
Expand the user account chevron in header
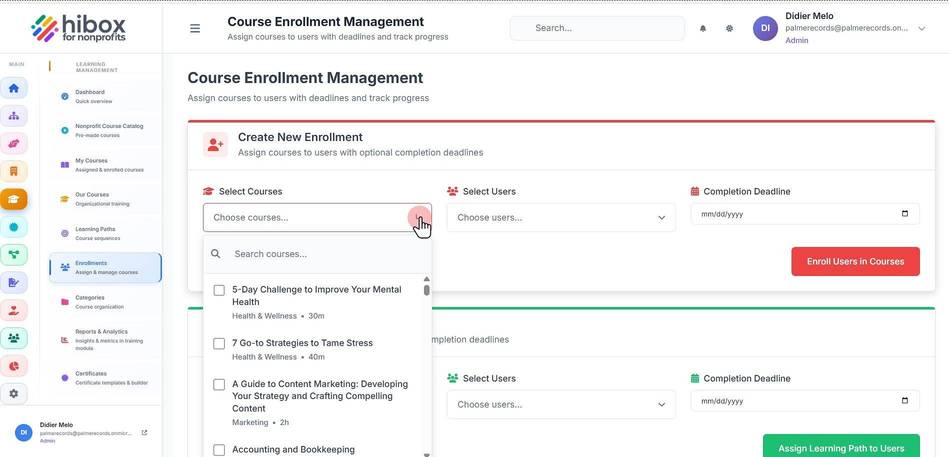(x=921, y=28)
